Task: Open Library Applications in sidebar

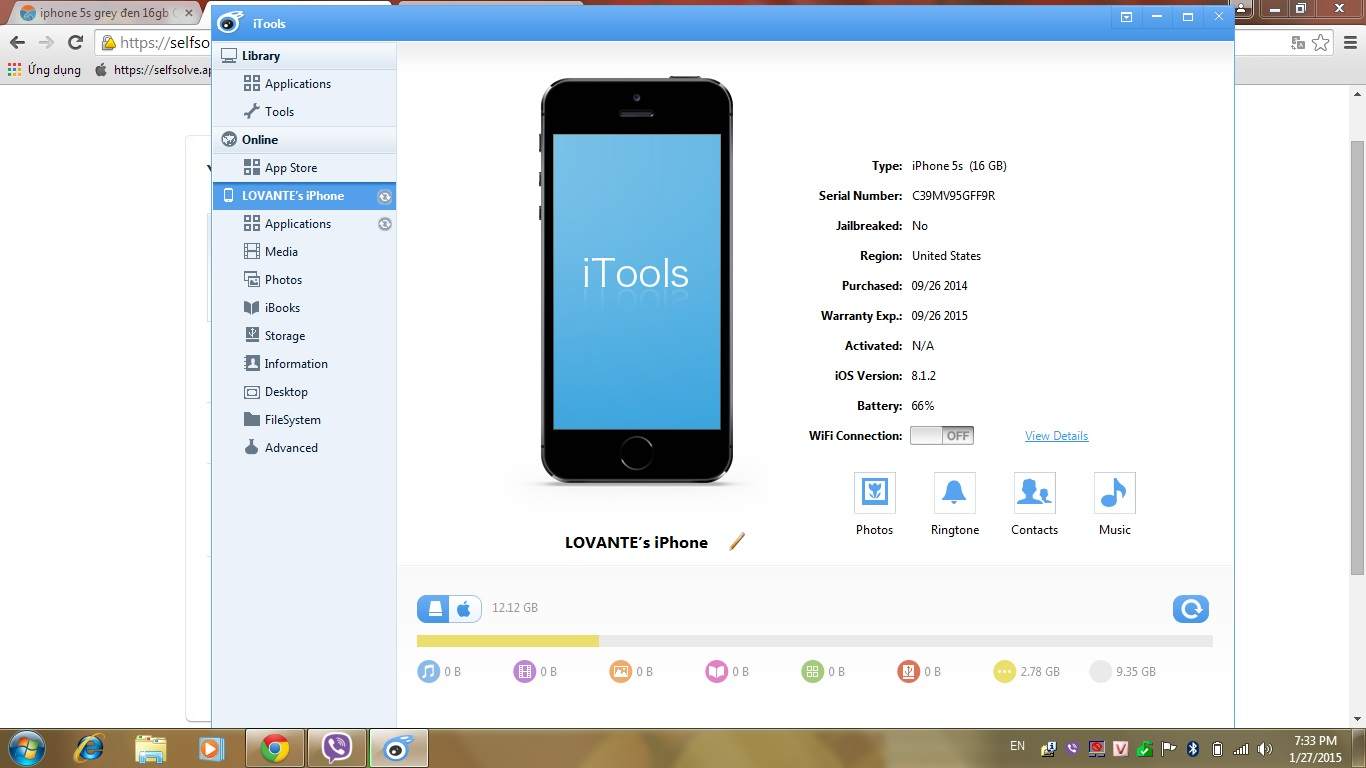Action: pyautogui.click(x=304, y=84)
